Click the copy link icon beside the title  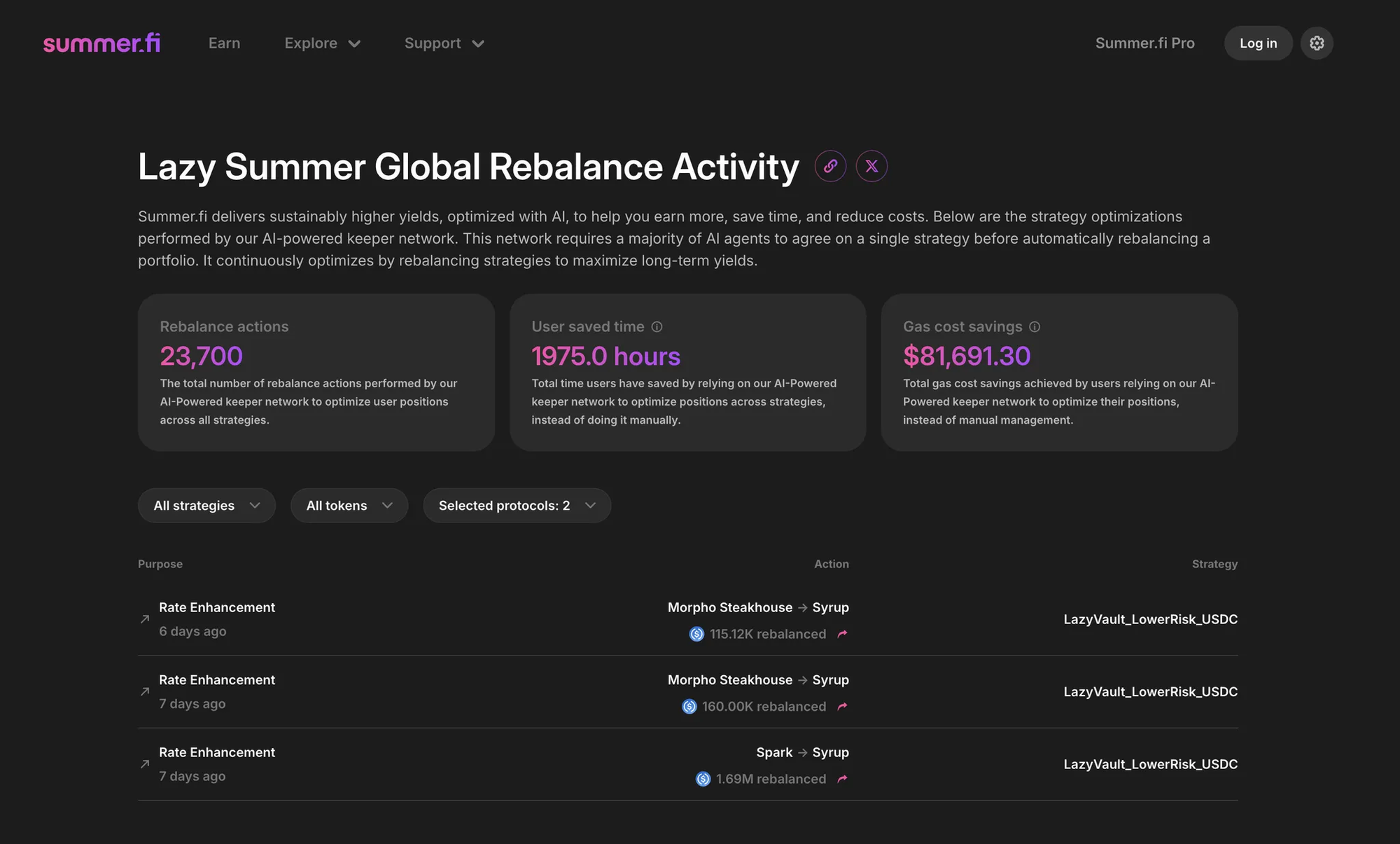pyautogui.click(x=830, y=166)
